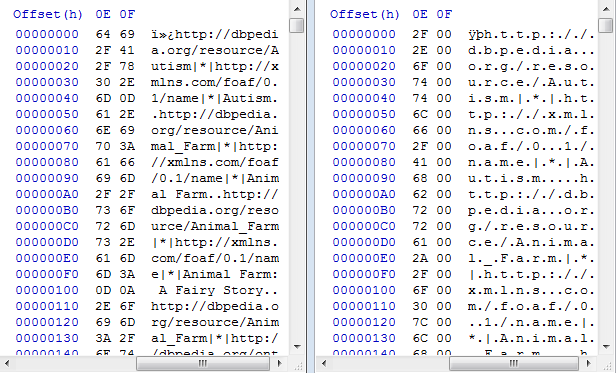Screen dimensions: 616x373
Task: Click decoded text 'n.a.m.e.|.*.|.A.' in right pane
Action: [531, 162]
